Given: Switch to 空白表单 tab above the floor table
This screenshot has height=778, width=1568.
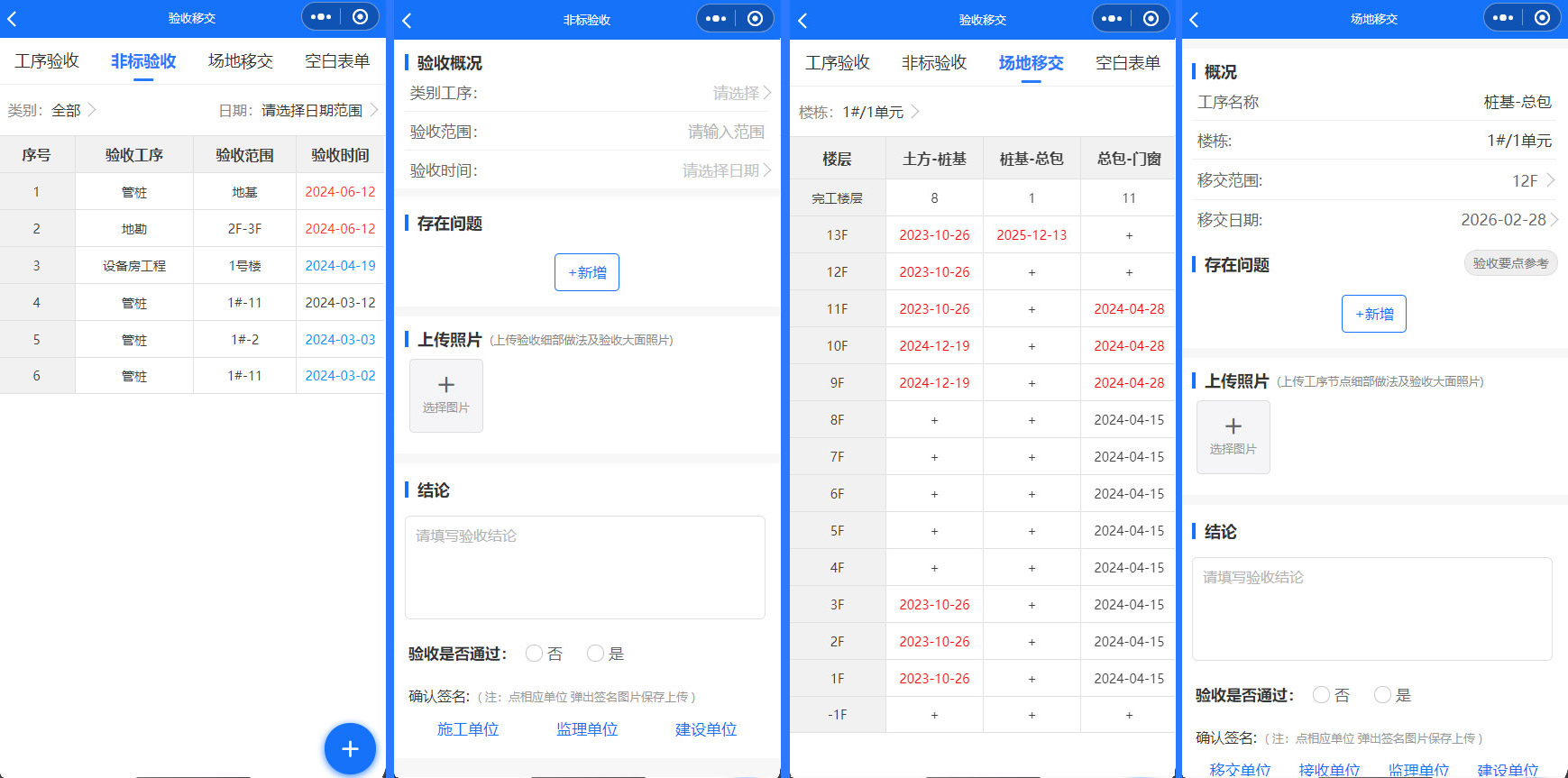Looking at the screenshot, I should tap(1127, 63).
